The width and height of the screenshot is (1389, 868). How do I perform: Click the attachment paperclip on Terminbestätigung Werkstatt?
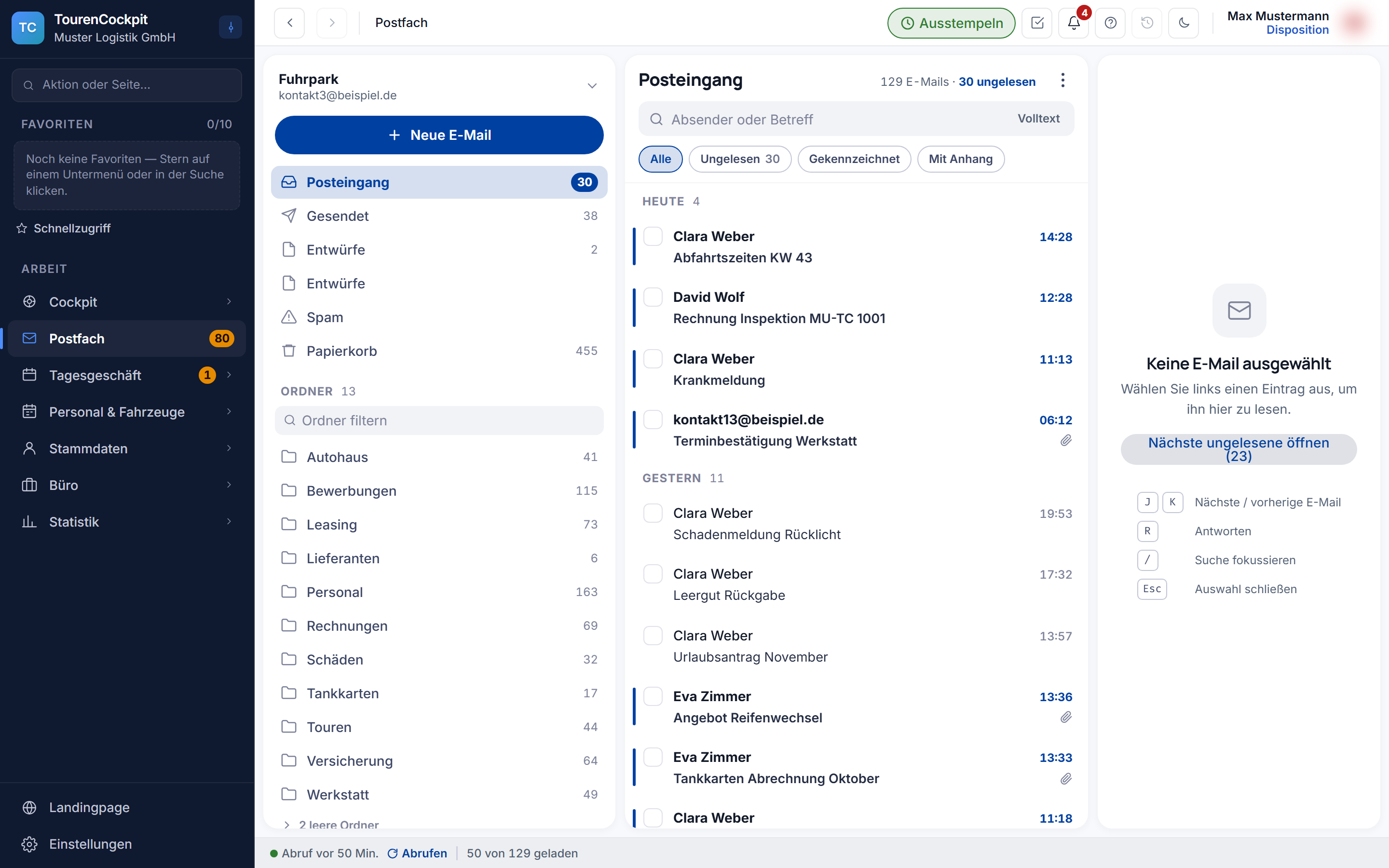coord(1066,440)
